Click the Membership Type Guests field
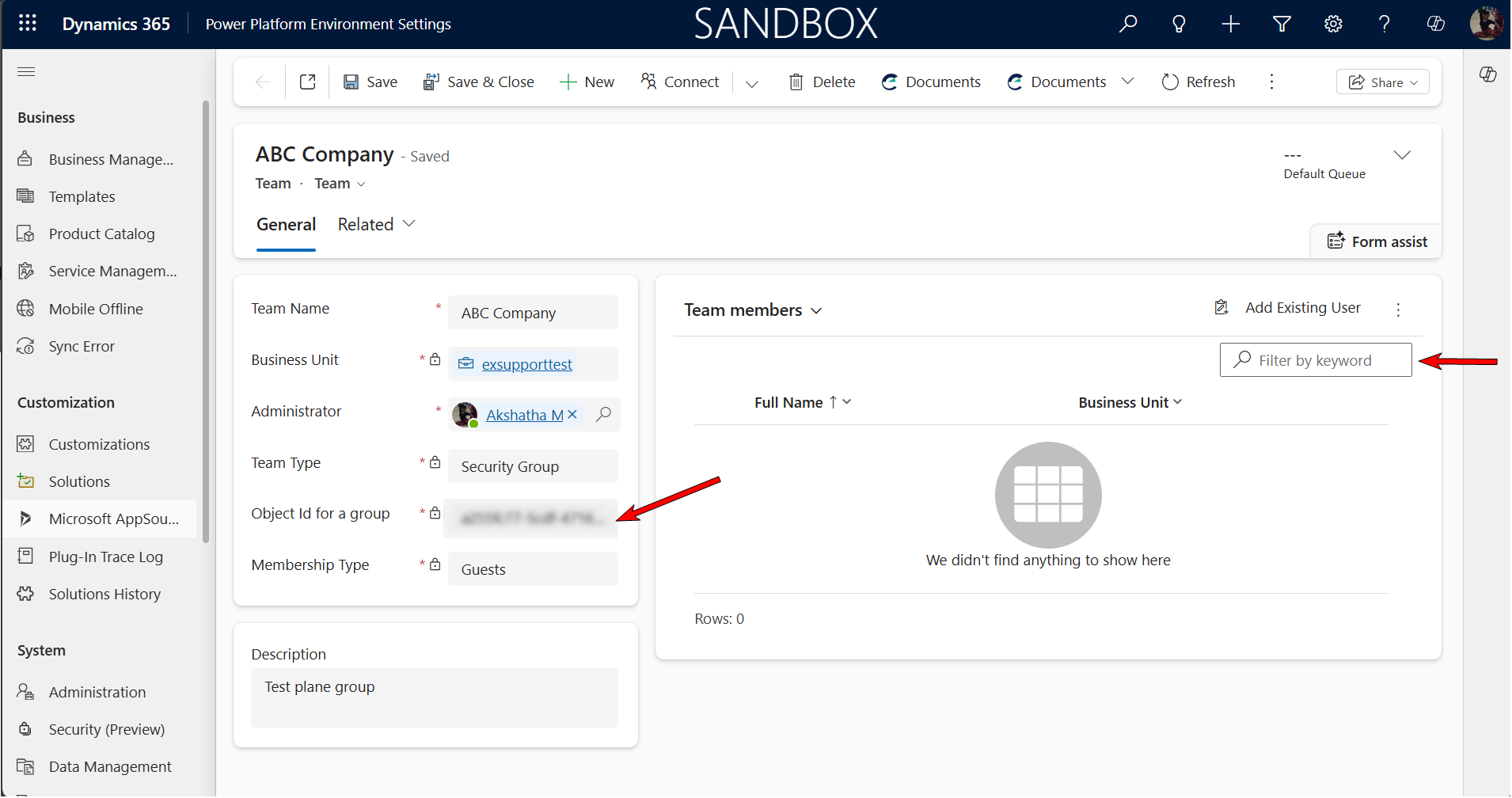The image size is (1512, 798). pyautogui.click(x=533, y=569)
